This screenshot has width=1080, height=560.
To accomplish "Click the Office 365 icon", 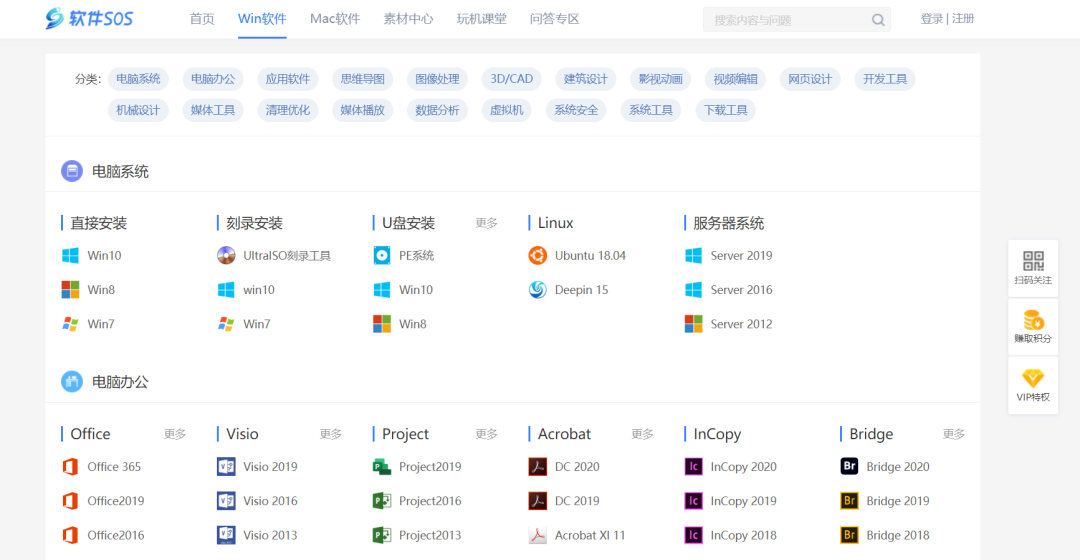I will click(70, 467).
